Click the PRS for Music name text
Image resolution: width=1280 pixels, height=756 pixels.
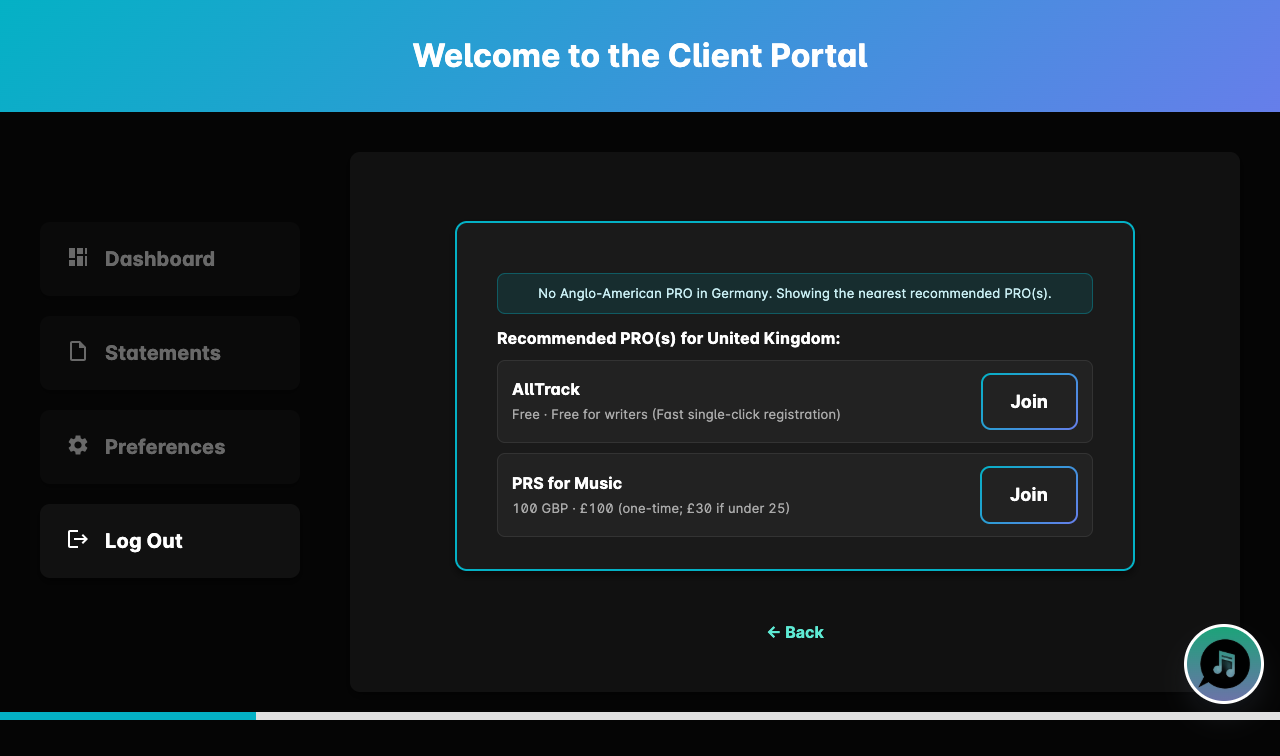click(567, 483)
